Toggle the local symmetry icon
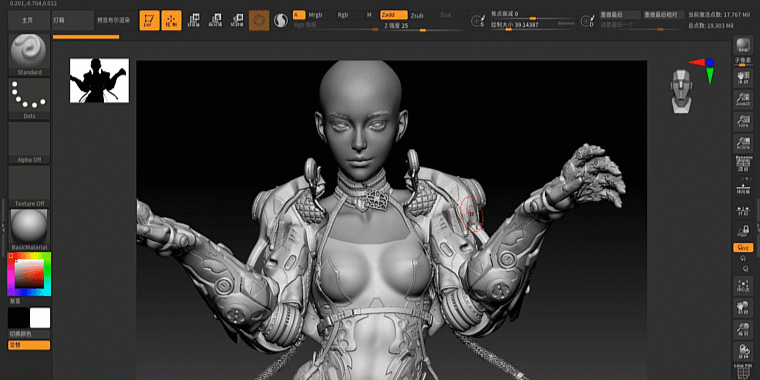The height and width of the screenshot is (380, 760). (x=743, y=212)
